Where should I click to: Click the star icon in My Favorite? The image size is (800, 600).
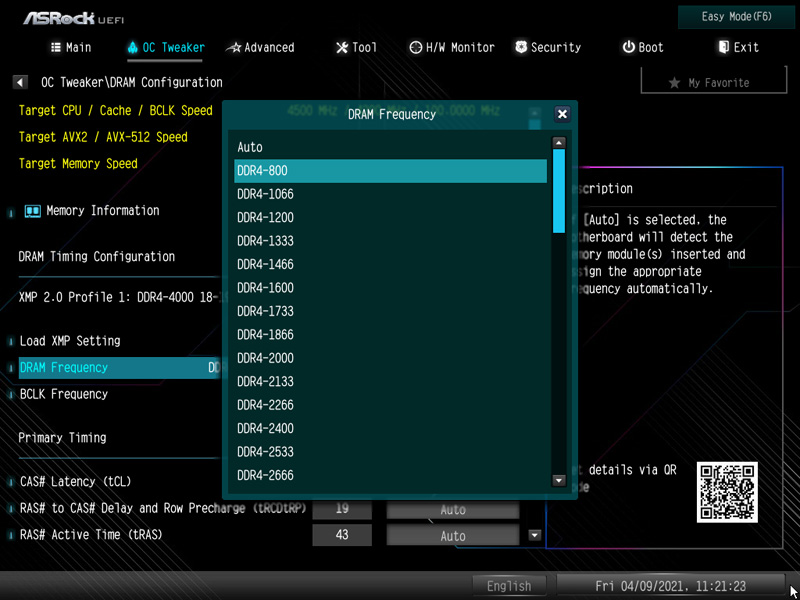(674, 83)
